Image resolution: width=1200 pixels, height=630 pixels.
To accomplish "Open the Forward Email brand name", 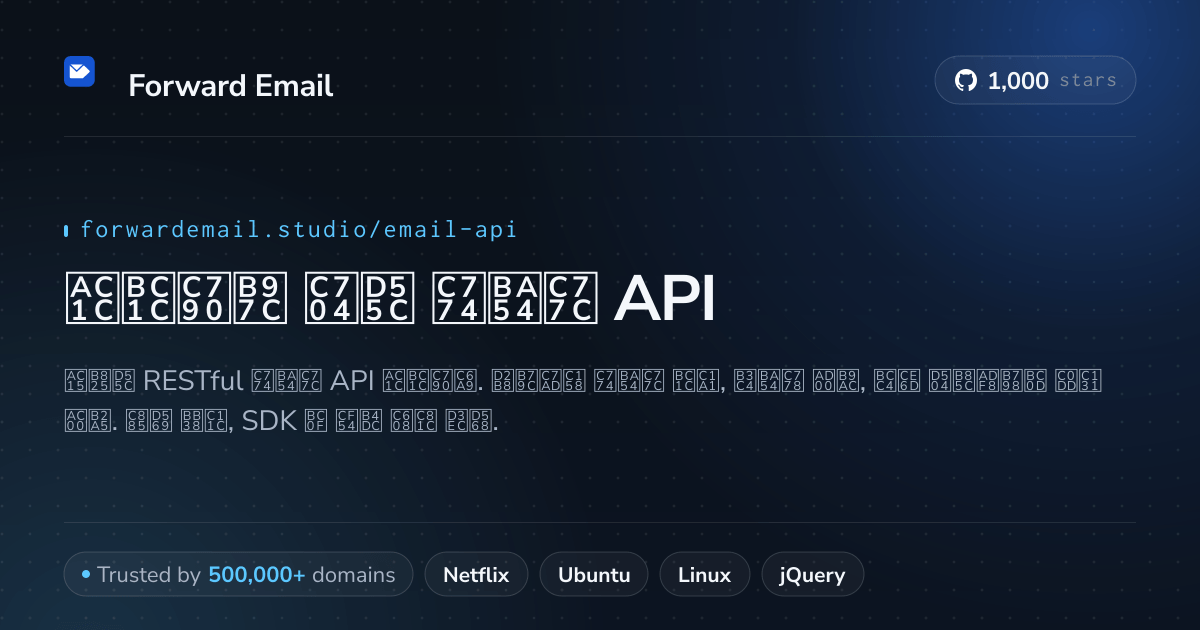I will tap(231, 86).
